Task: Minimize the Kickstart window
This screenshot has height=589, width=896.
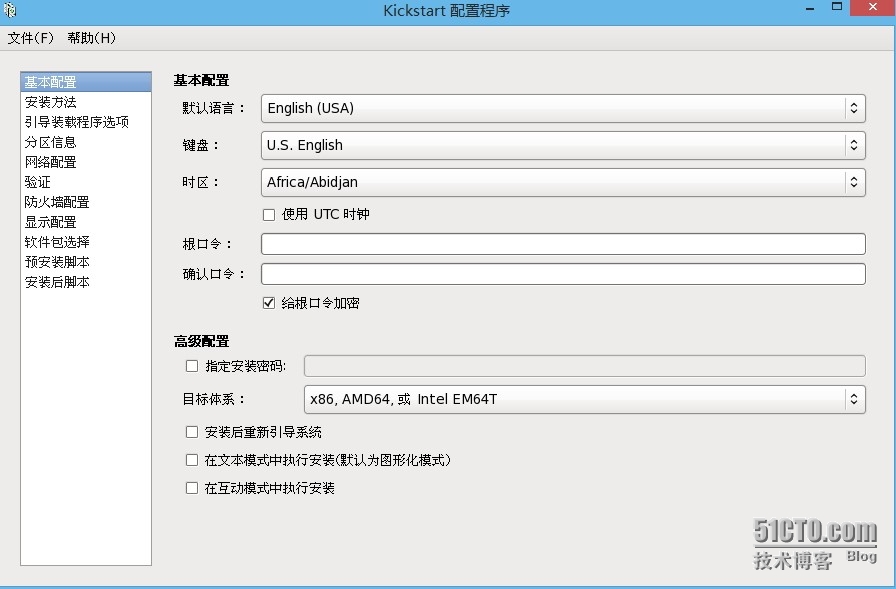Action: [810, 9]
